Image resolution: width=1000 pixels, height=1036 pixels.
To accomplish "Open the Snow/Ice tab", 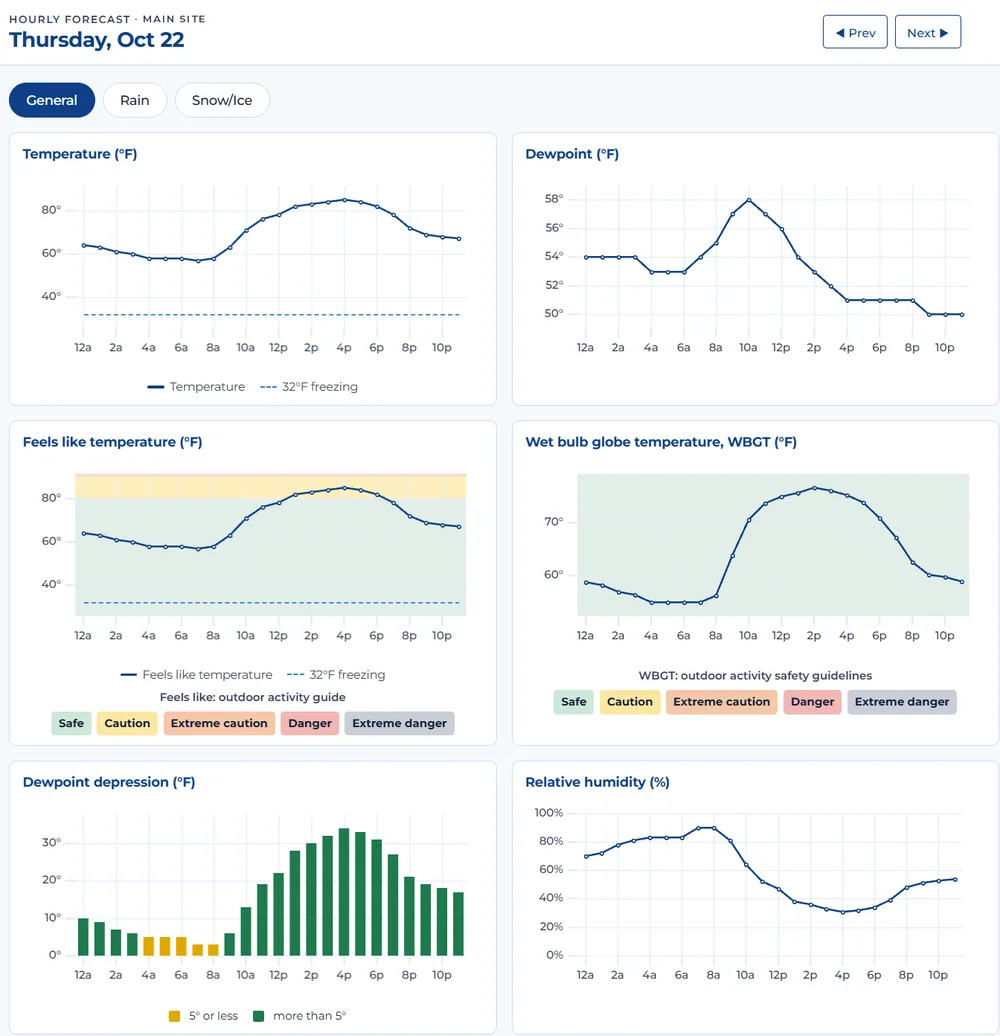I will click(222, 100).
